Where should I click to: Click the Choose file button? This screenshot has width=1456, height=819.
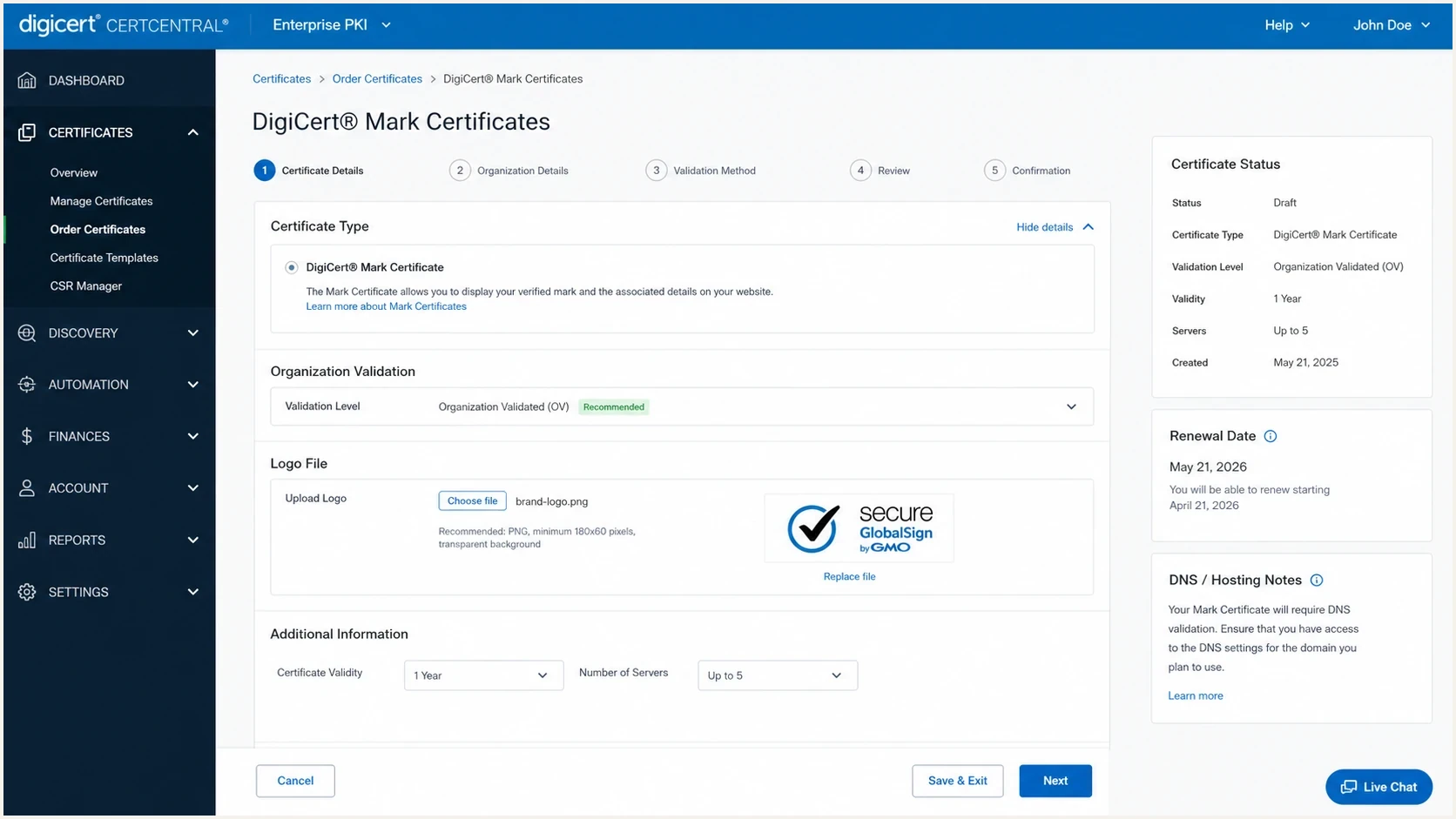[x=472, y=500]
